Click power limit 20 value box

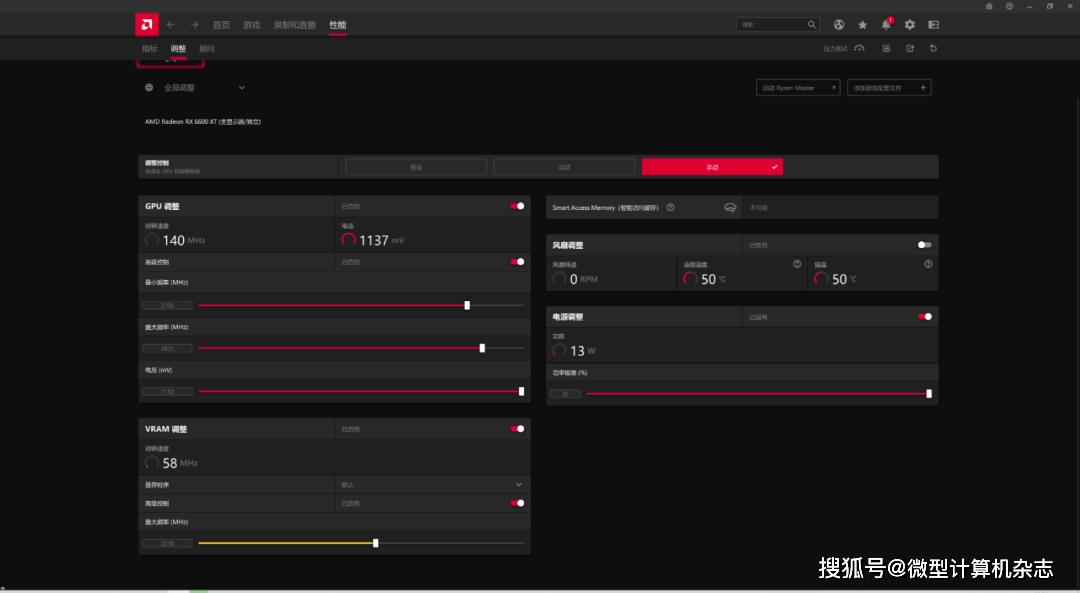pyautogui.click(x=565, y=394)
